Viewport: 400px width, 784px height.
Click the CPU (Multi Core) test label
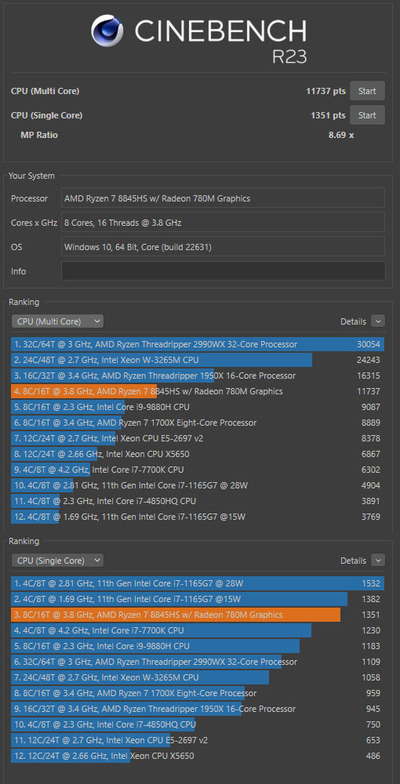coord(45,91)
